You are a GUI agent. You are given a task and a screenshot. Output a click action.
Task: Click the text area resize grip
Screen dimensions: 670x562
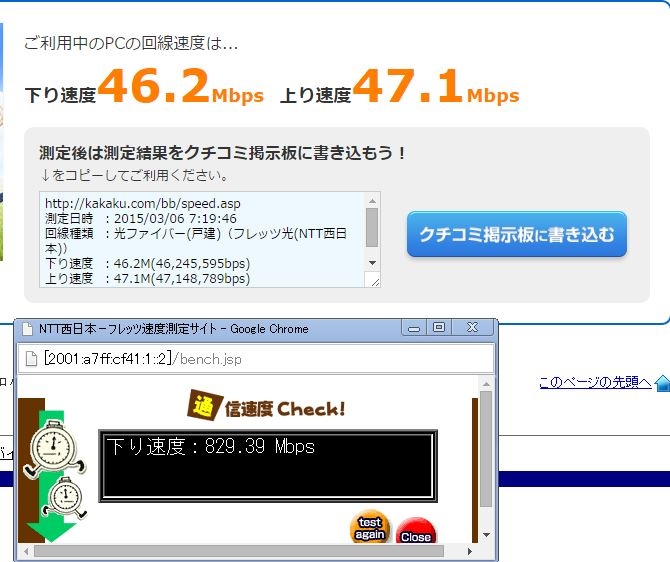pos(375,282)
